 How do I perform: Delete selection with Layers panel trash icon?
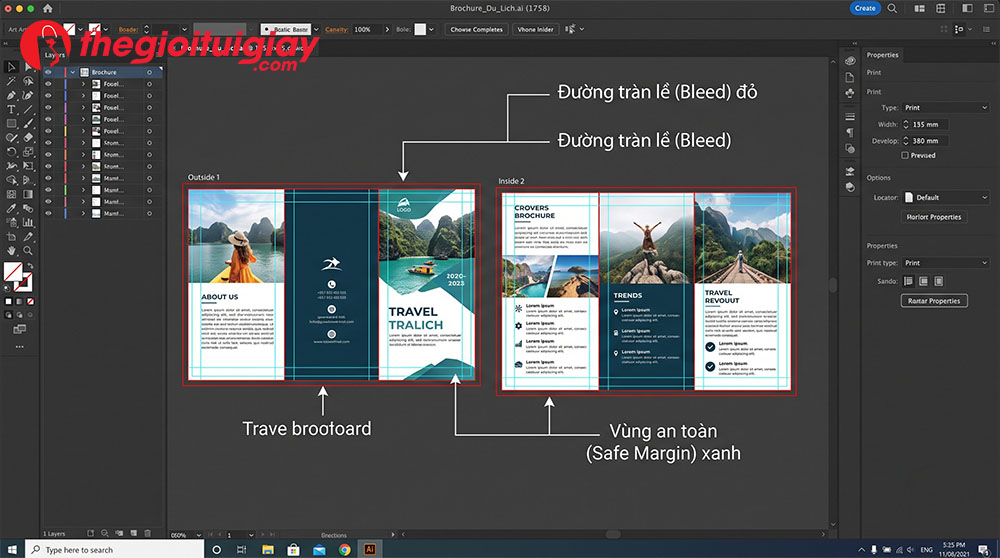click(147, 533)
